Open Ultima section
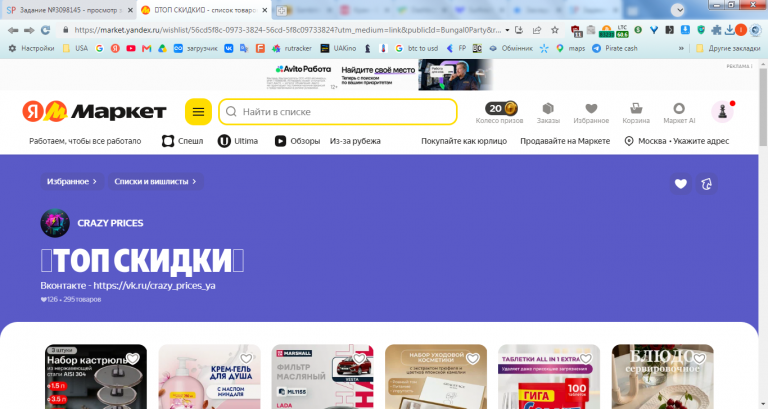The height and width of the screenshot is (409, 768). [x=238, y=141]
